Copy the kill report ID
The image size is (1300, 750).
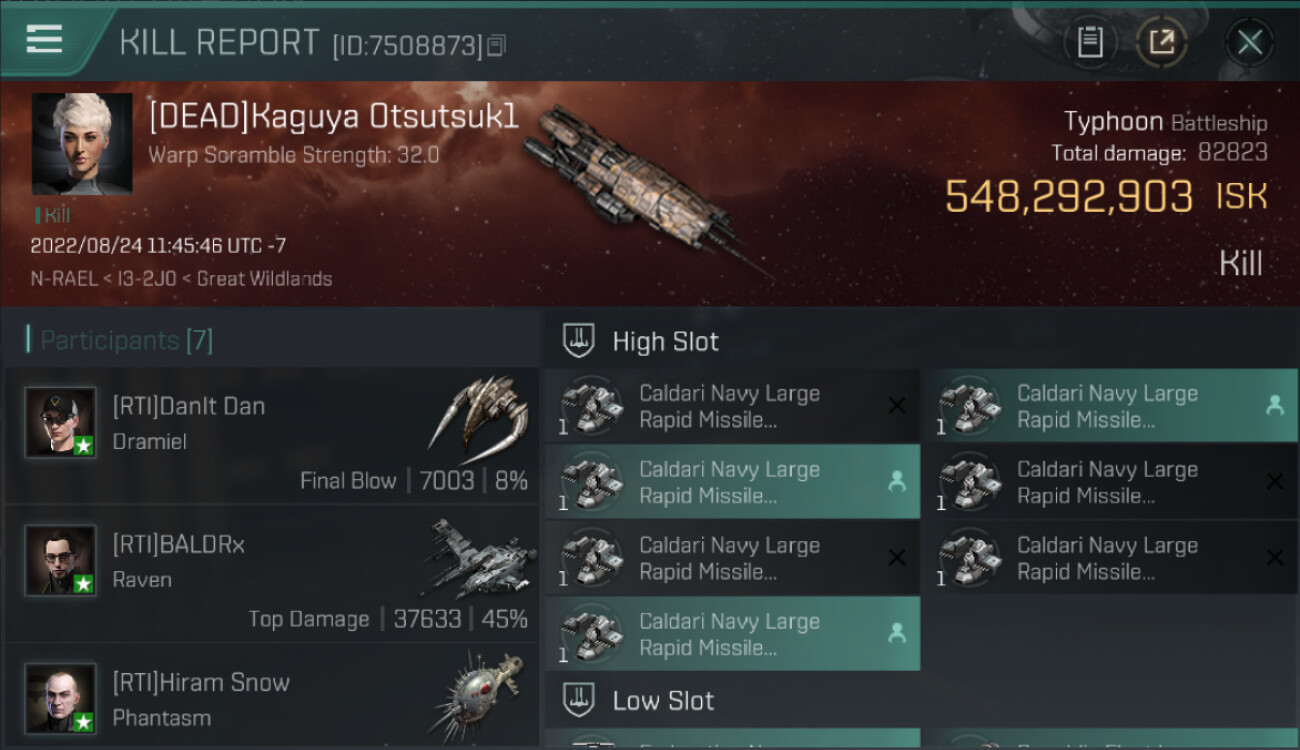click(x=497, y=45)
